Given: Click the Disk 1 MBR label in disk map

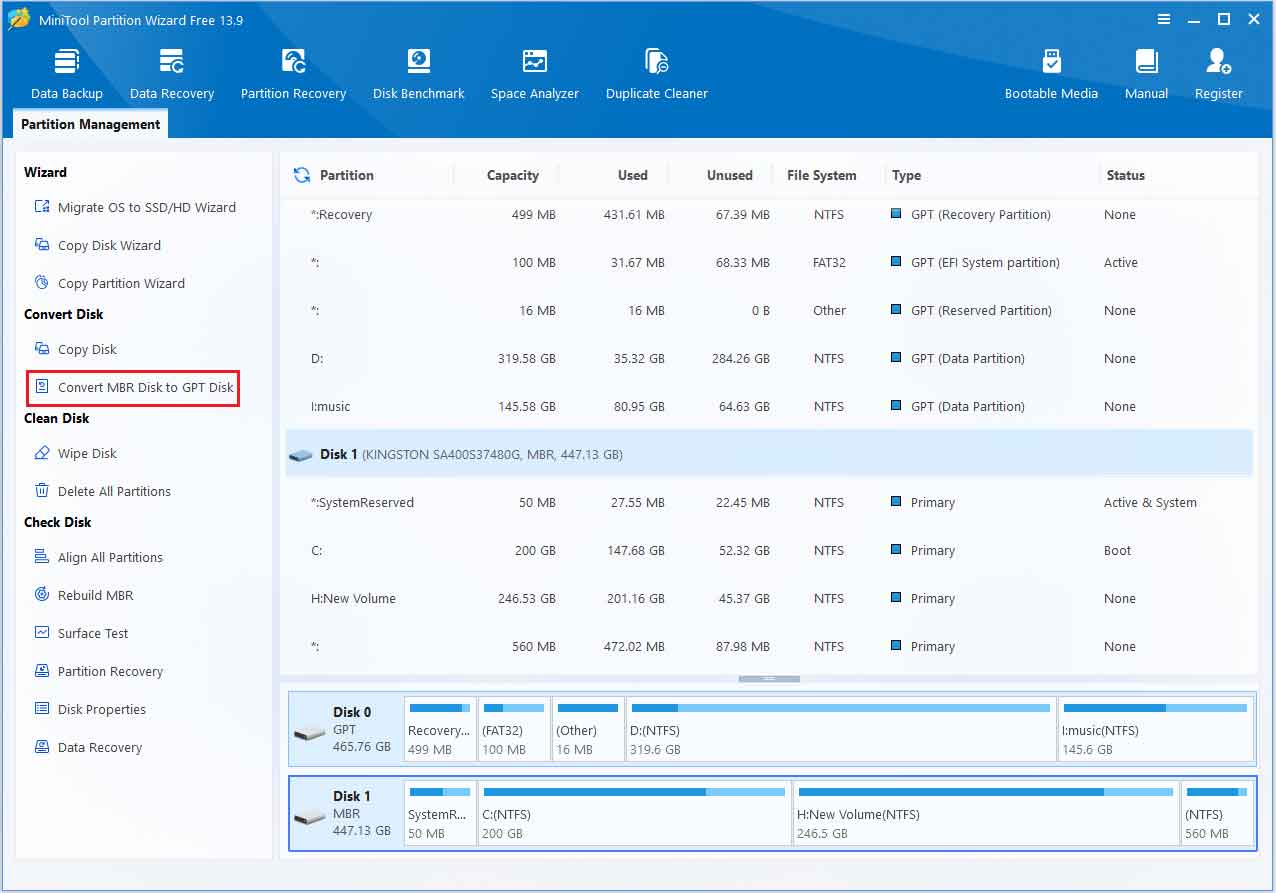Looking at the screenshot, I should [x=346, y=814].
